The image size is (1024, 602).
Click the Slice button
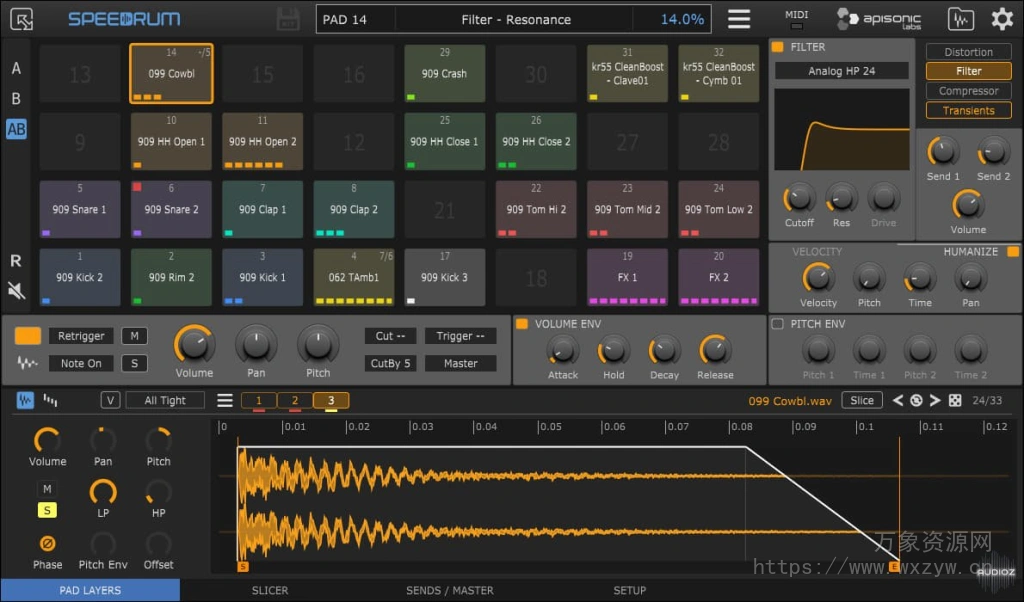pos(862,399)
